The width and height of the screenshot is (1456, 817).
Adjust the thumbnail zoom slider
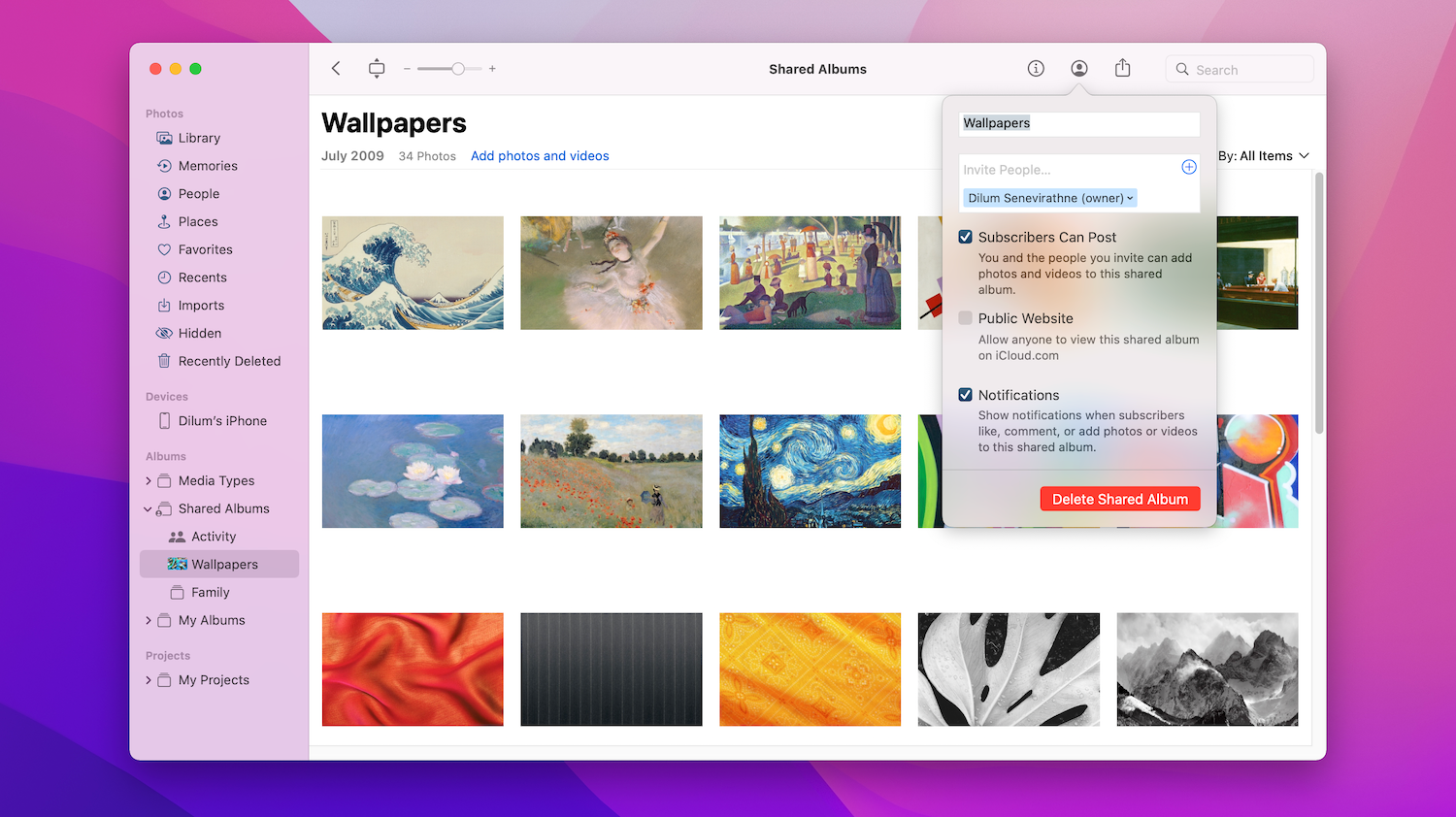tap(458, 69)
